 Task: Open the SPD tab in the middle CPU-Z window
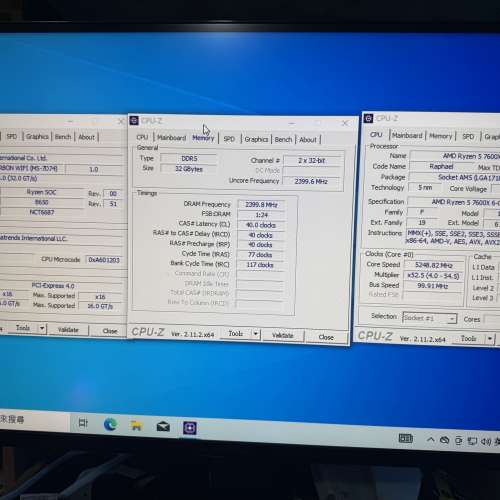tap(229, 139)
